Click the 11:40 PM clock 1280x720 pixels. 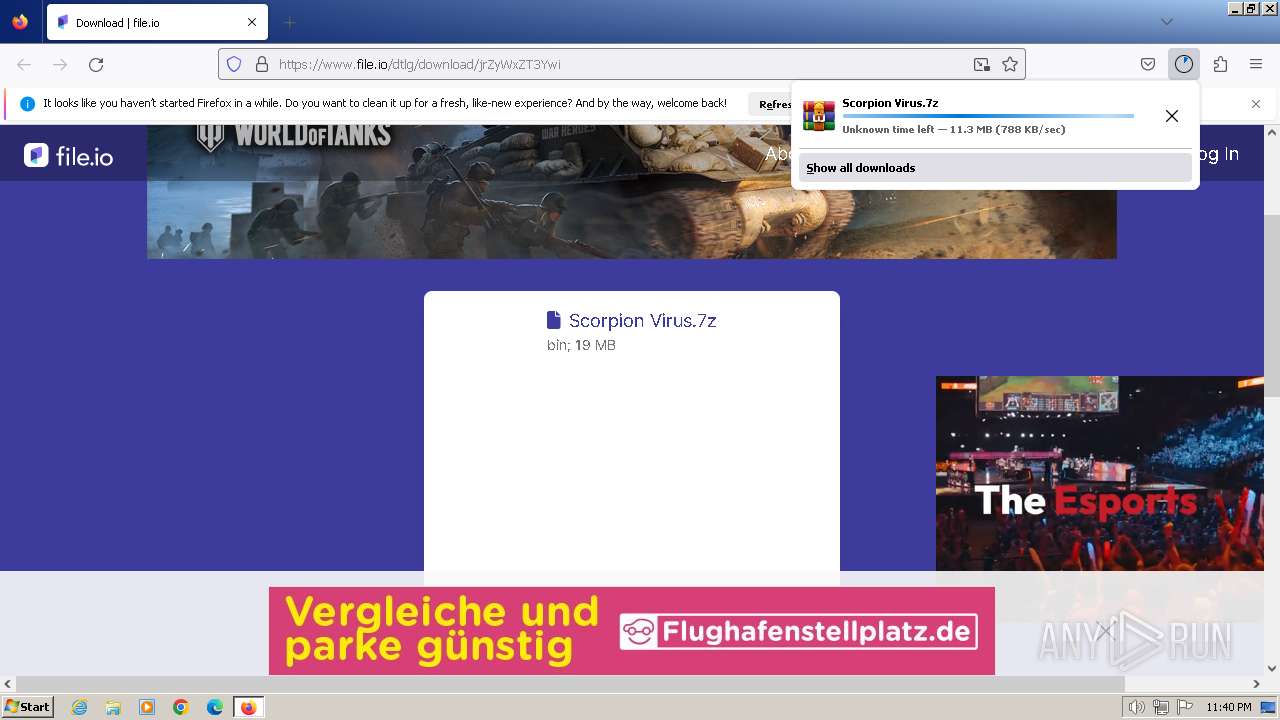tap(1228, 707)
